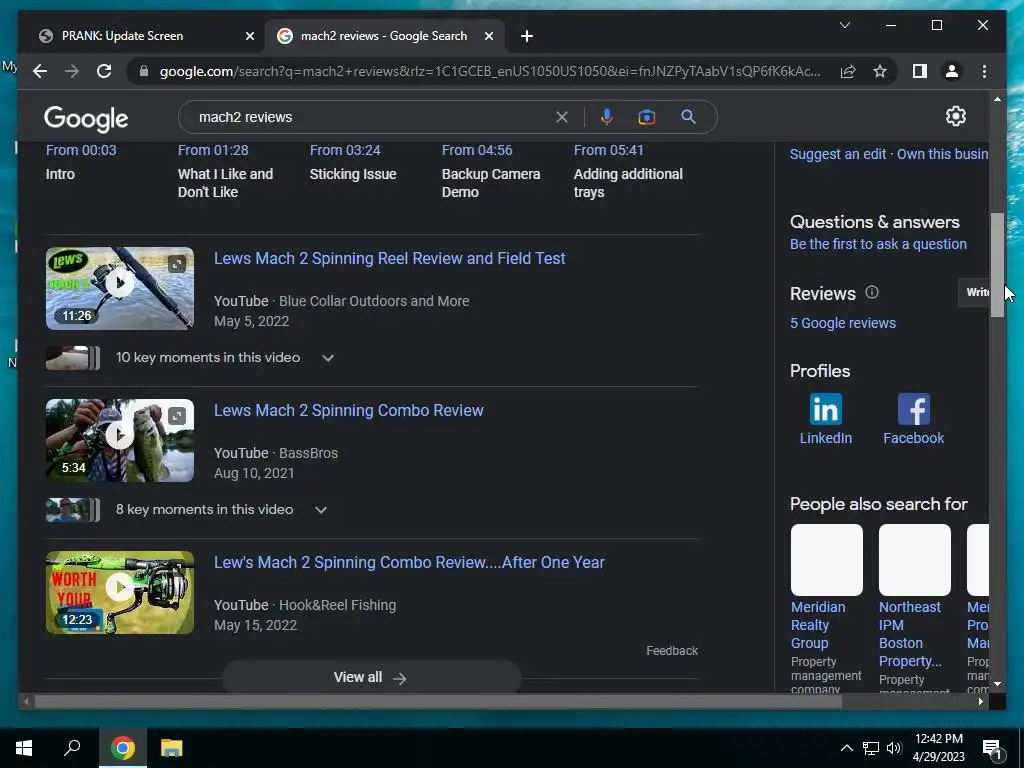Click the Write a review button
The image size is (1024, 768).
[975, 292]
